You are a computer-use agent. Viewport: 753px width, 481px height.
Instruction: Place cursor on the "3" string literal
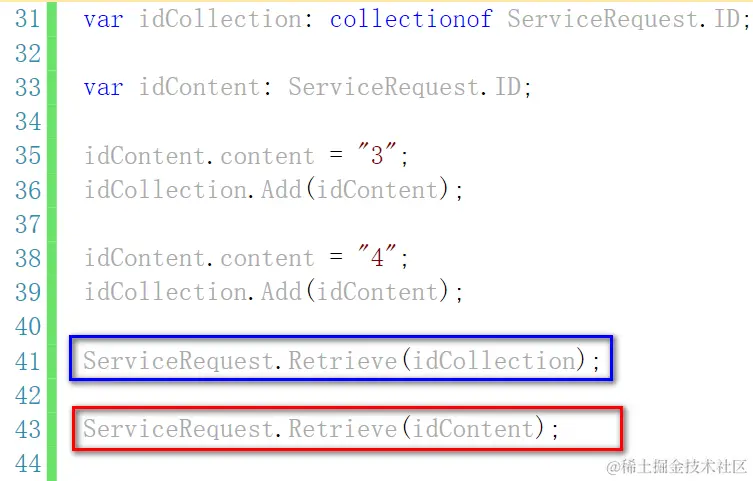[x=377, y=155]
